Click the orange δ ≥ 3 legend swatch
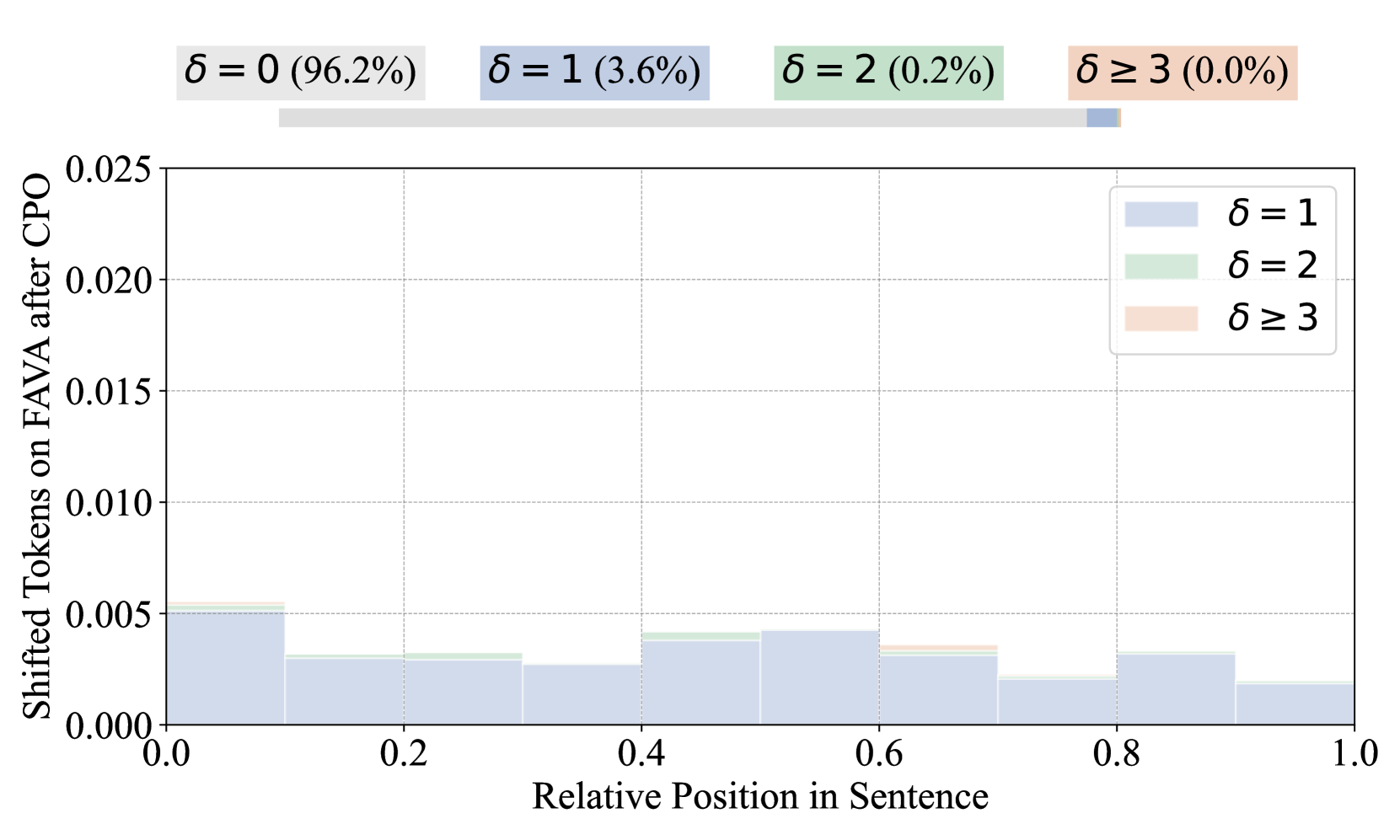Viewport: 1400px width, 840px height. 1161,318
